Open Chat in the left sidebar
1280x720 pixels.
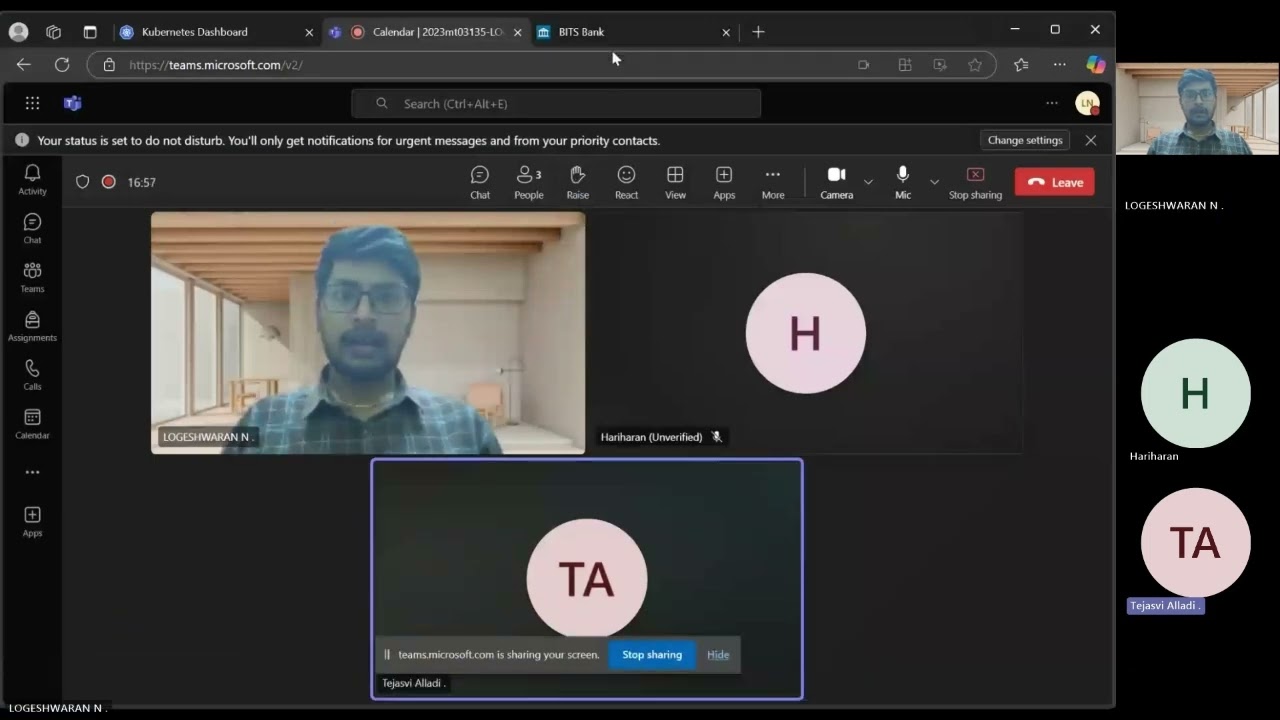[x=32, y=228]
